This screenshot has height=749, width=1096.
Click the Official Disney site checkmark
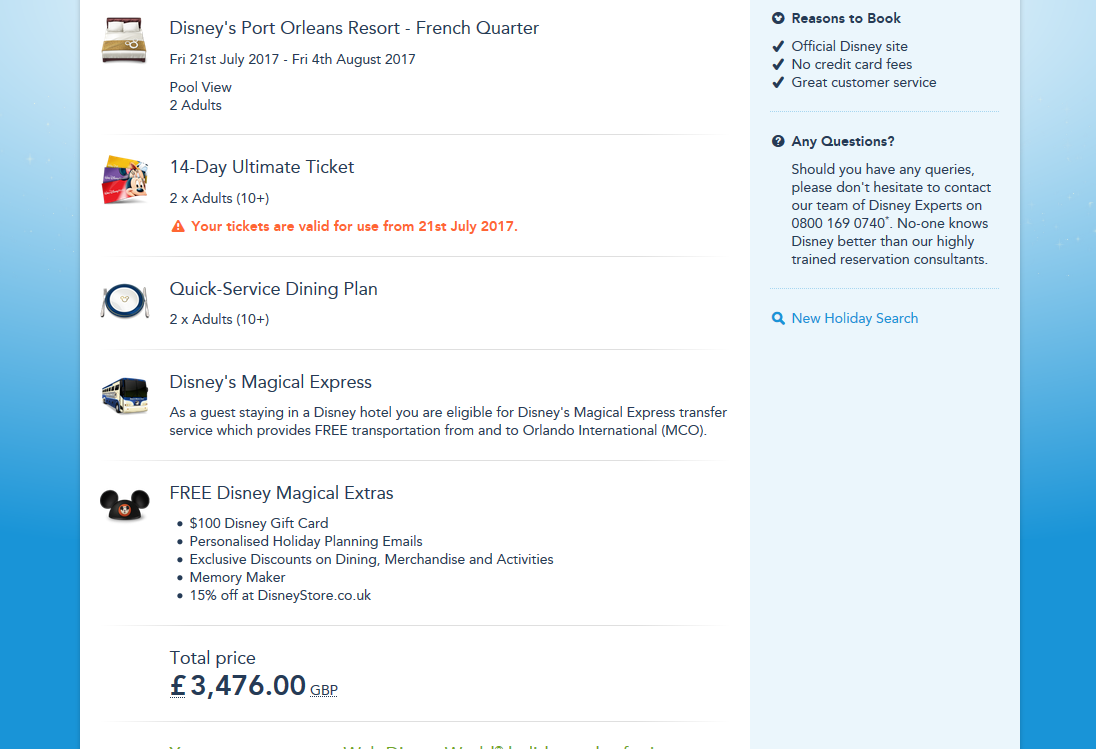pos(778,46)
